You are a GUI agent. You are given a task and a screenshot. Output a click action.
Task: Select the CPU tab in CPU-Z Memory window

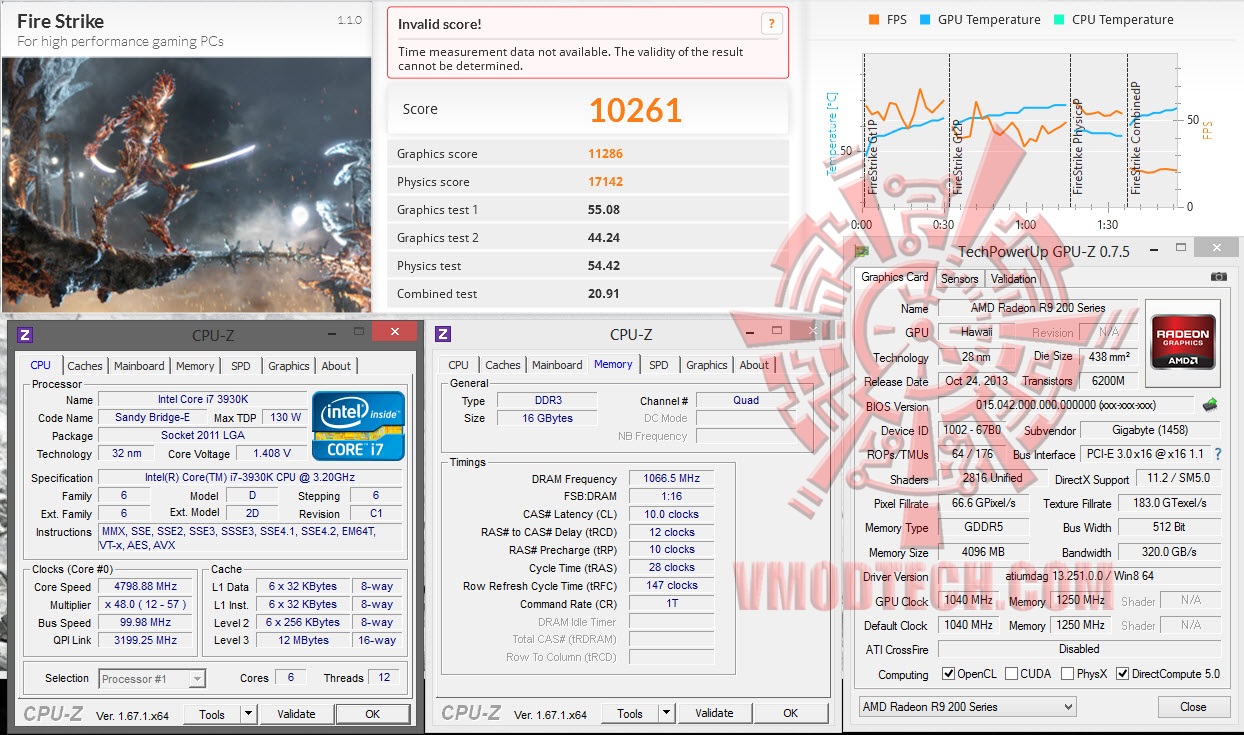click(x=459, y=365)
